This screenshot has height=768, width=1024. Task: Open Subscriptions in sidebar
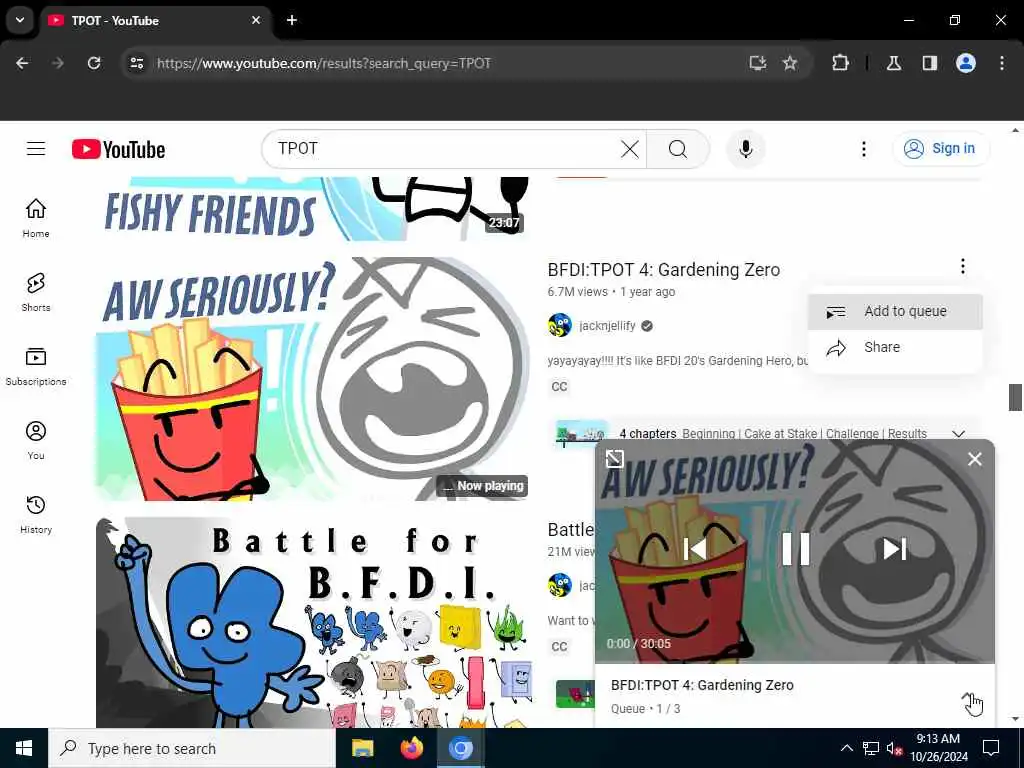click(x=36, y=366)
